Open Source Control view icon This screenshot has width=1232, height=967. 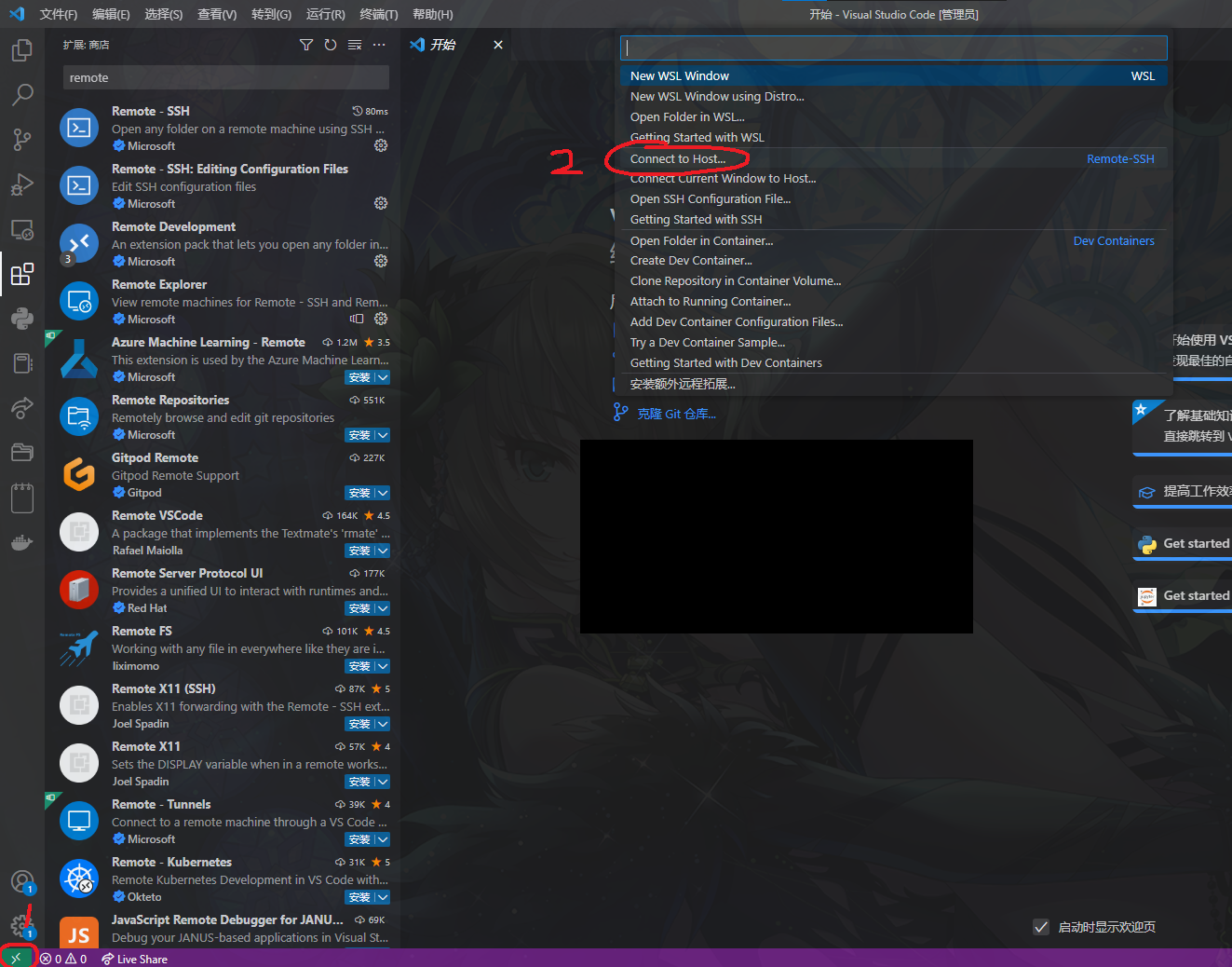pos(22,140)
